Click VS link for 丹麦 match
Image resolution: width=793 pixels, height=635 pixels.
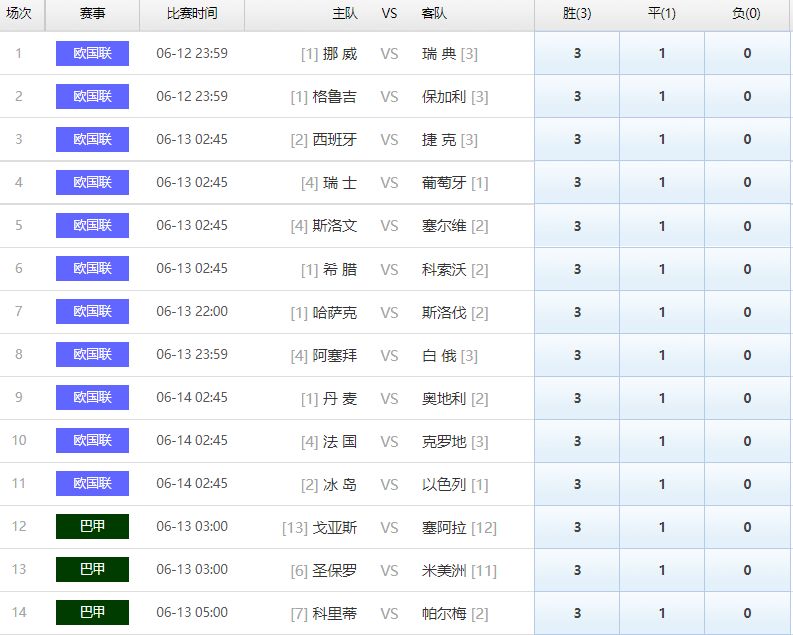coord(389,398)
